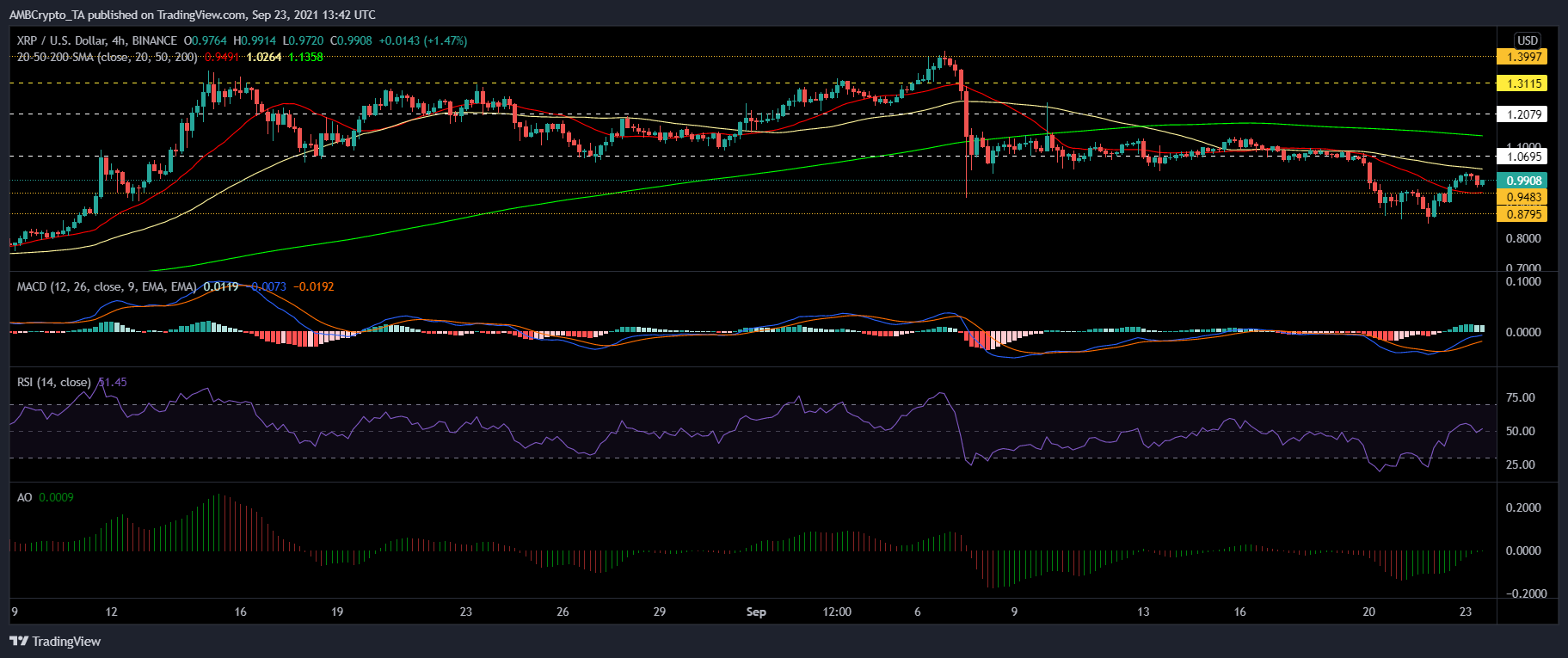Select the AO indicator legend label
This screenshot has height=658, width=1568.
pos(25,497)
